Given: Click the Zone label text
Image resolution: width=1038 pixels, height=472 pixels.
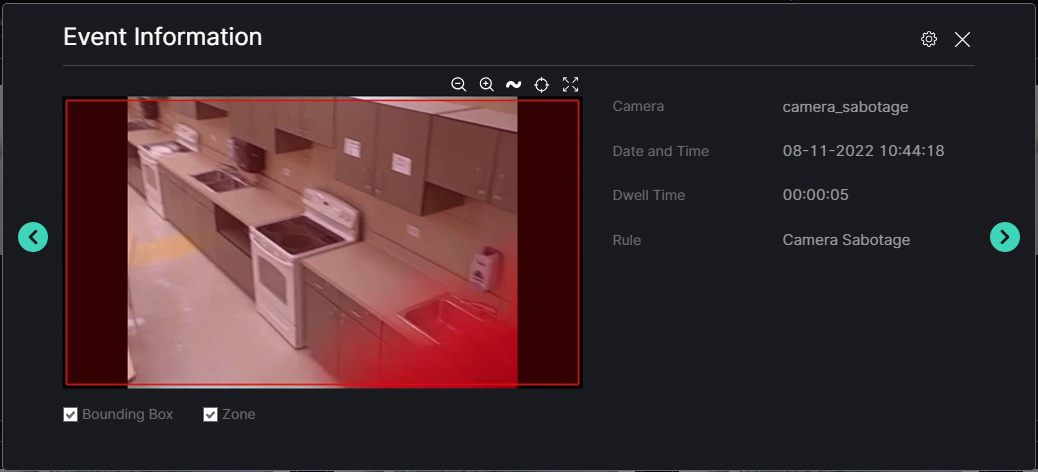Looking at the screenshot, I should pos(238,414).
